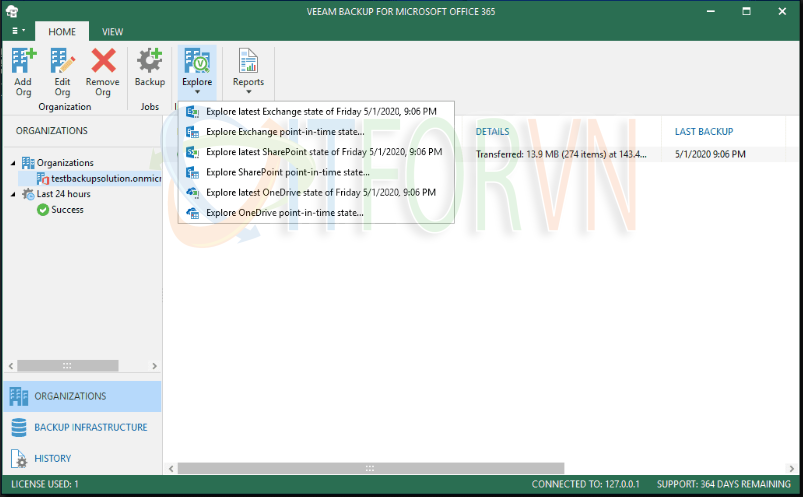803x497 pixels.
Task: Switch to the VIEW ribbon tab
Action: [x=113, y=32]
